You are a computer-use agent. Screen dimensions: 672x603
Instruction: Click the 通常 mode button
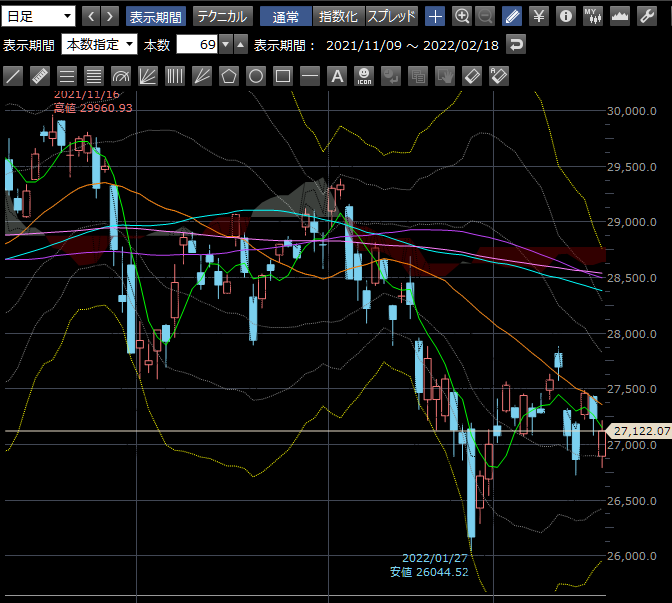tap(285, 16)
